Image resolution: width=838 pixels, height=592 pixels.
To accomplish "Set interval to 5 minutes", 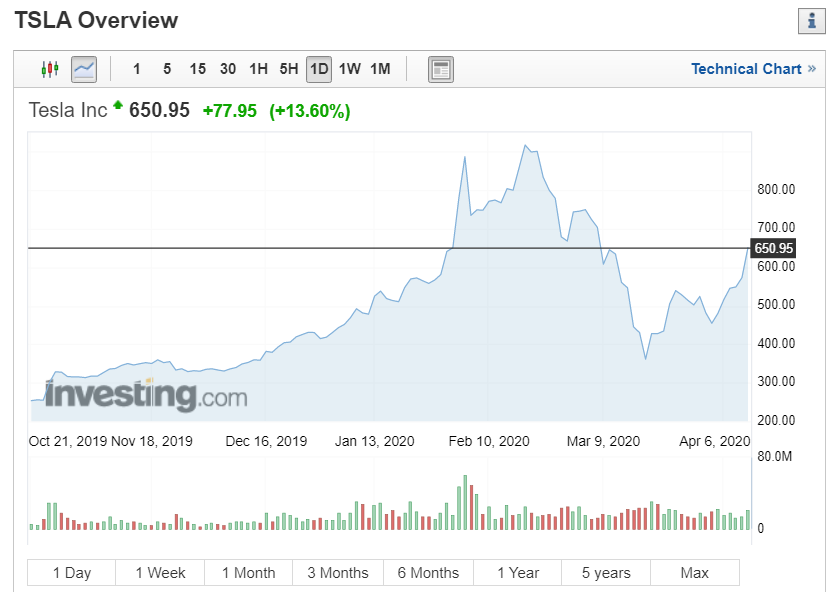I will tap(167, 69).
